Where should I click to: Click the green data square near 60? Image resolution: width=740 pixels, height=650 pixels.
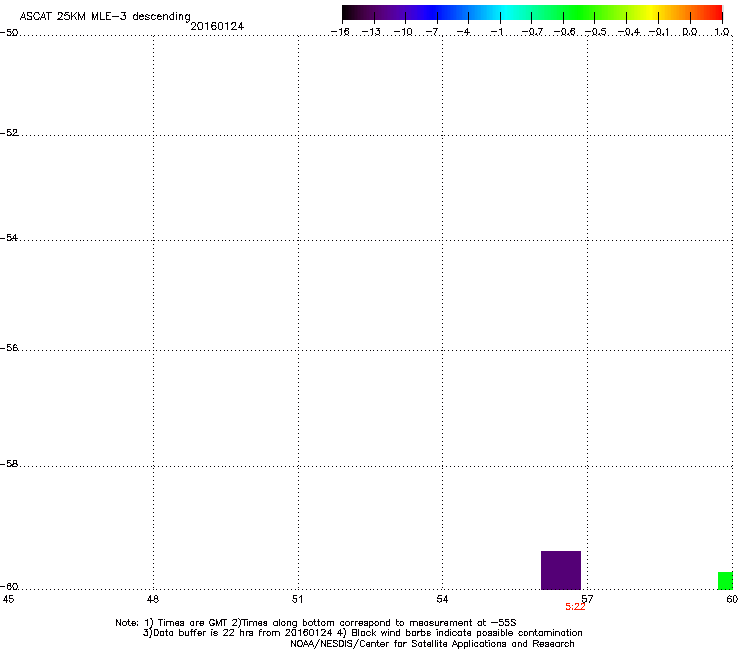(725, 581)
